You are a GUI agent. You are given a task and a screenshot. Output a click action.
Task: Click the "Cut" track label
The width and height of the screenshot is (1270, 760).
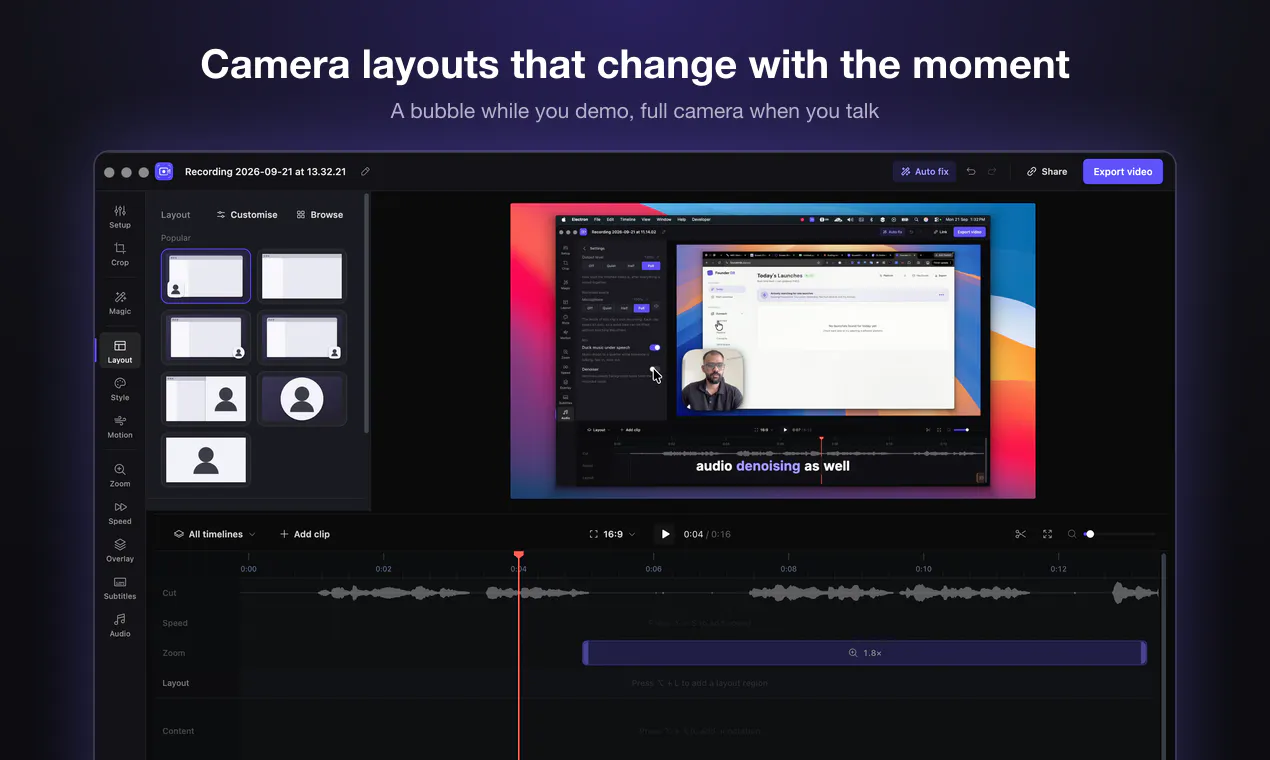pos(170,593)
